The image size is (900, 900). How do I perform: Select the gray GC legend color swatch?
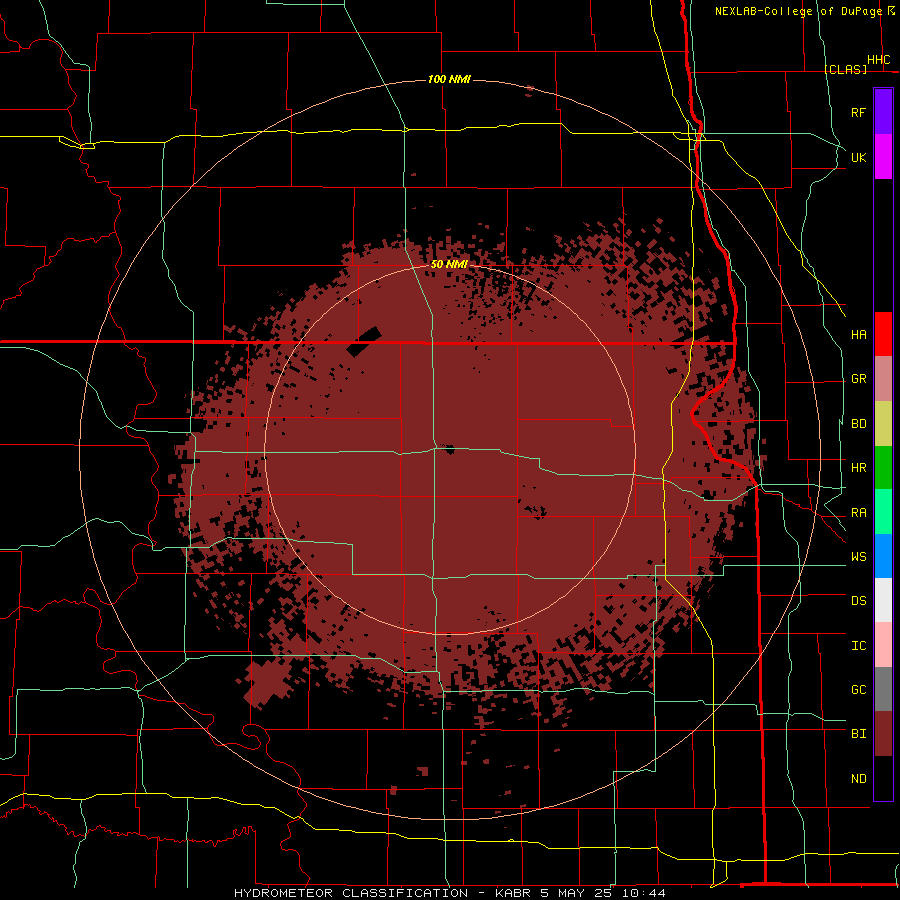tap(883, 689)
